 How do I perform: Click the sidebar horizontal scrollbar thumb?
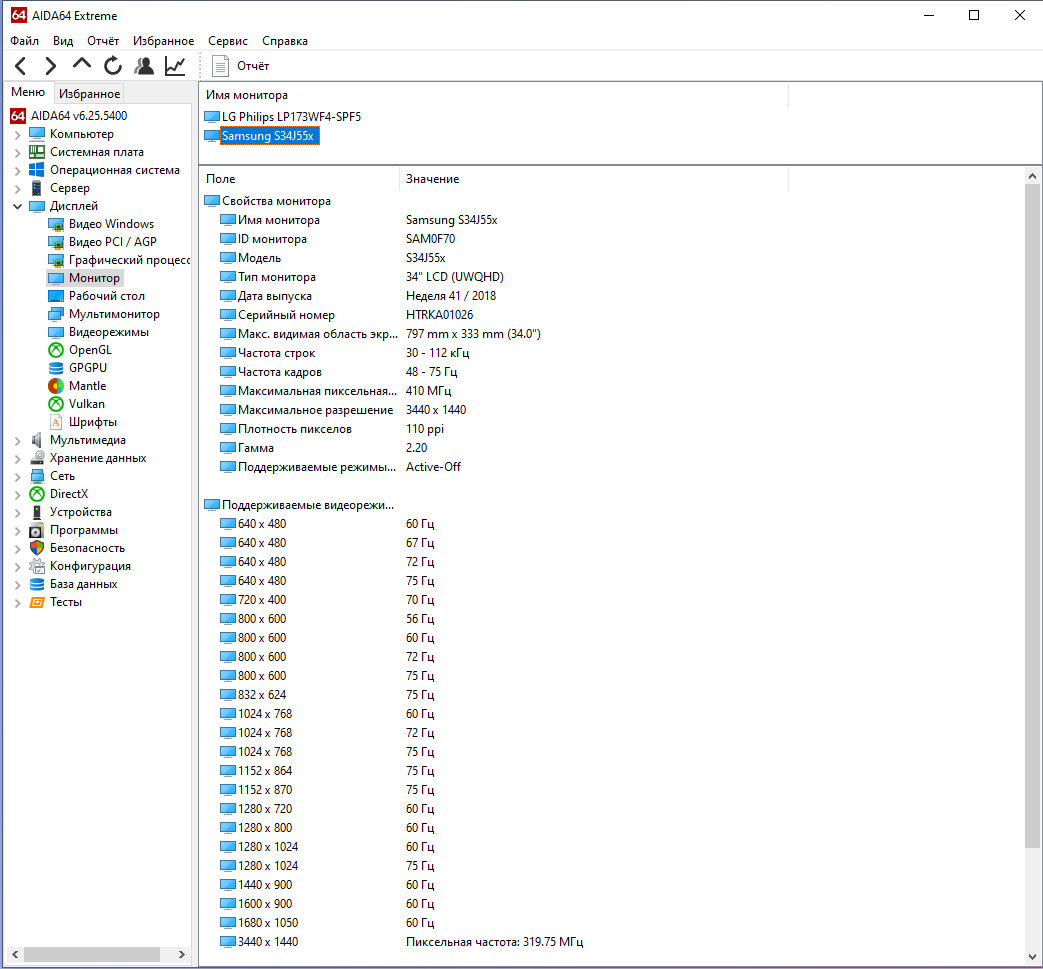(91, 954)
